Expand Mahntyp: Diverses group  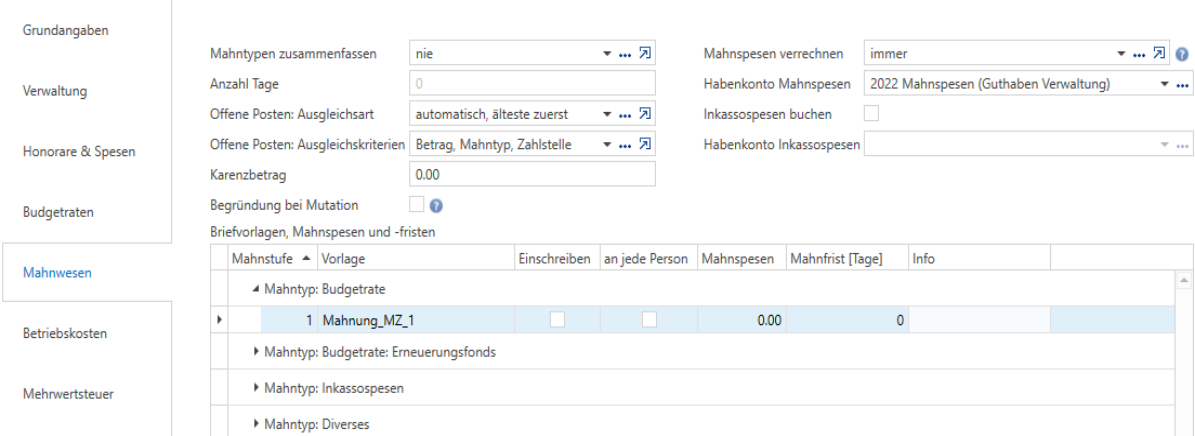(x=256, y=422)
